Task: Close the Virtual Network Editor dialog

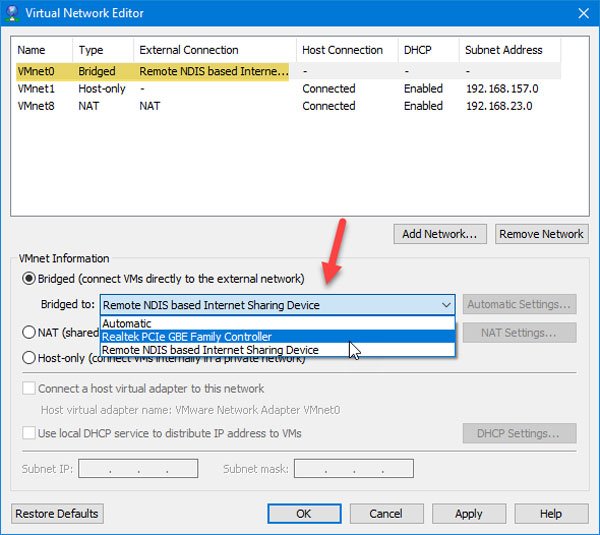Action: click(582, 13)
